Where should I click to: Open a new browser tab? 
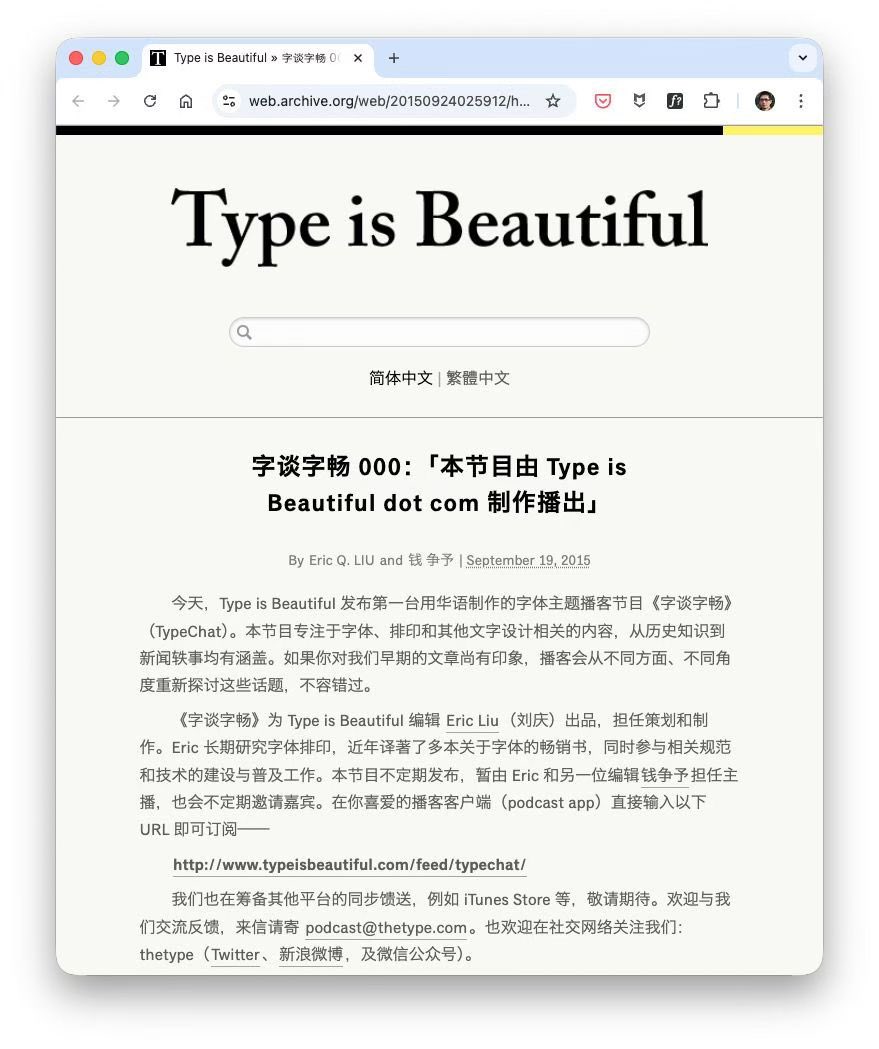coord(393,58)
